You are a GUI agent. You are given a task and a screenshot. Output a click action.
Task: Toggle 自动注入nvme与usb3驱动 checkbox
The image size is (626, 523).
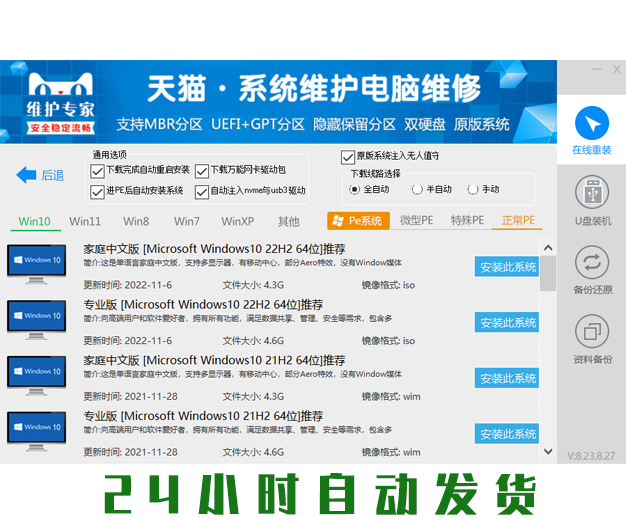pos(202,192)
